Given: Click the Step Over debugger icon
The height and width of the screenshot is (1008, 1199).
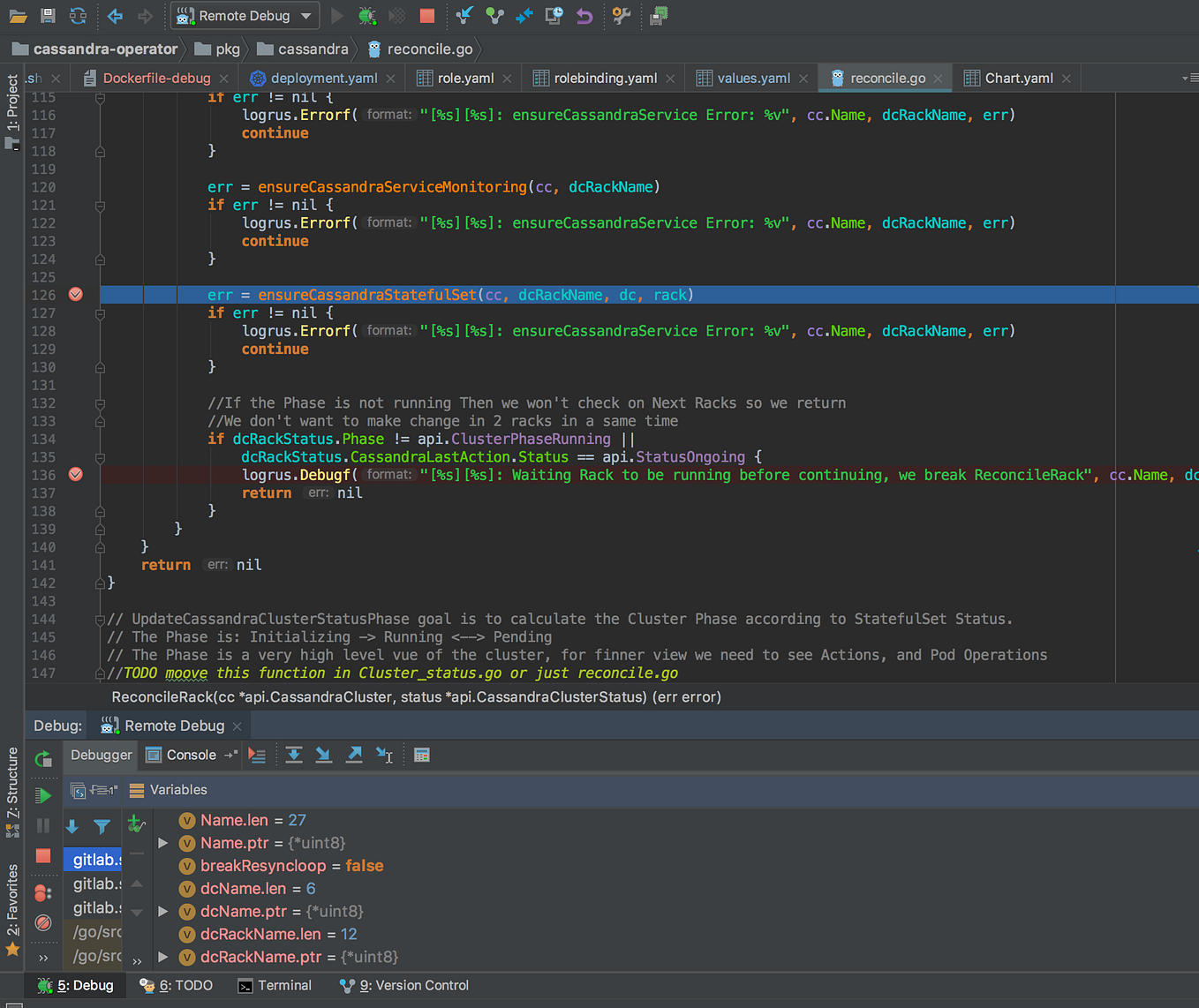Looking at the screenshot, I should click(x=294, y=755).
